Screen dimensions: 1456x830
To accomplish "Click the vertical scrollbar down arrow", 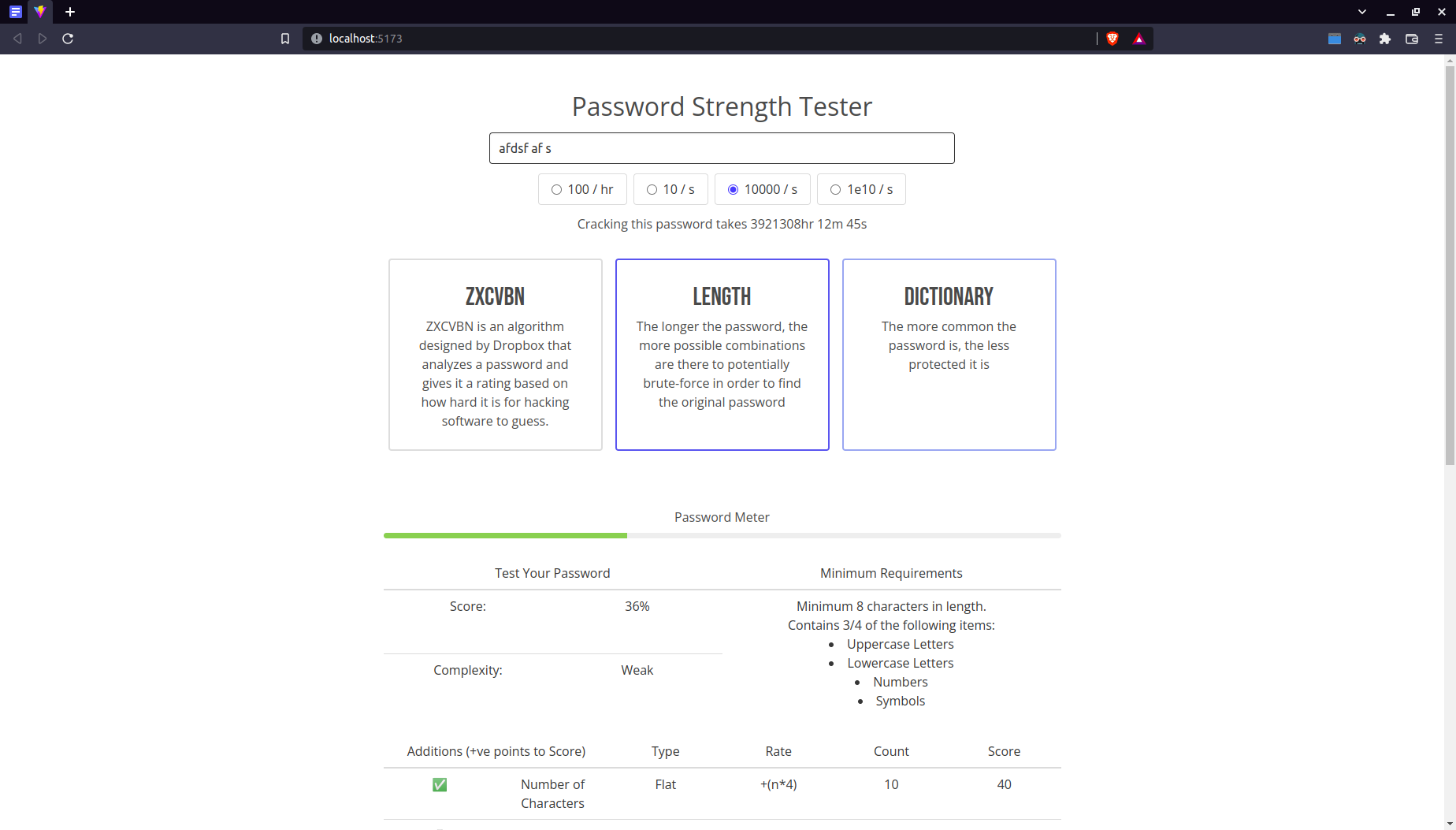I will (x=1450, y=824).
